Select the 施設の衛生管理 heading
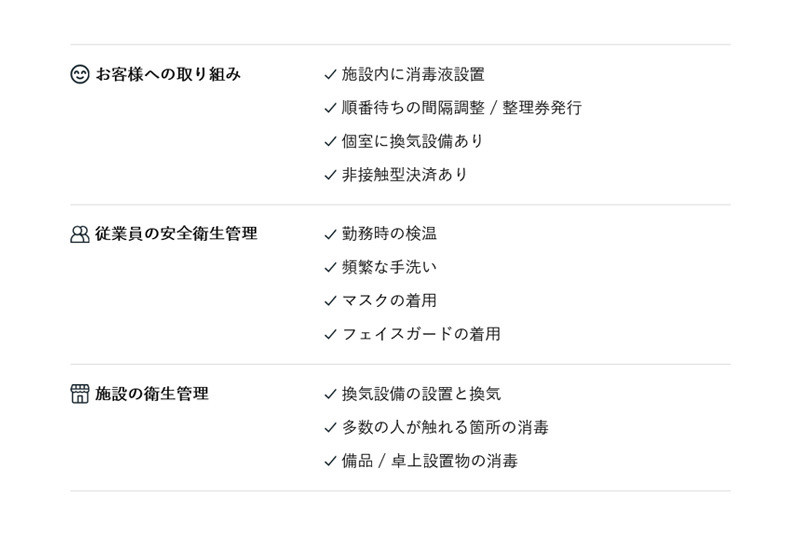This screenshot has width=800, height=533. coord(152,394)
